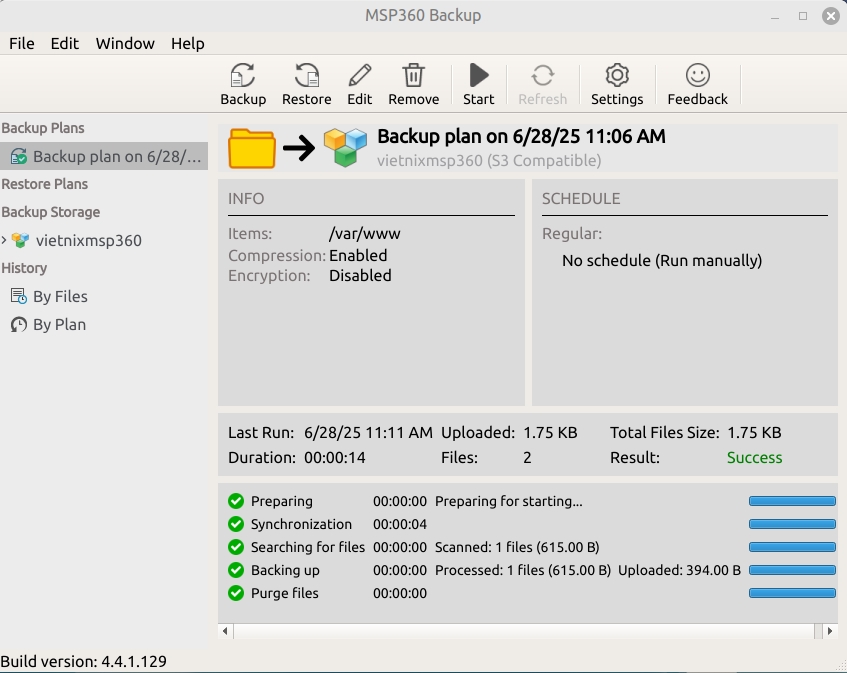The image size is (847, 673).
Task: Open the Window menu
Action: 125,43
